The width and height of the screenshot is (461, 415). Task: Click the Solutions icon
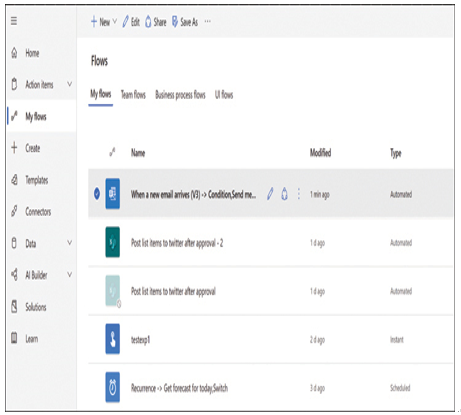[x=14, y=307]
